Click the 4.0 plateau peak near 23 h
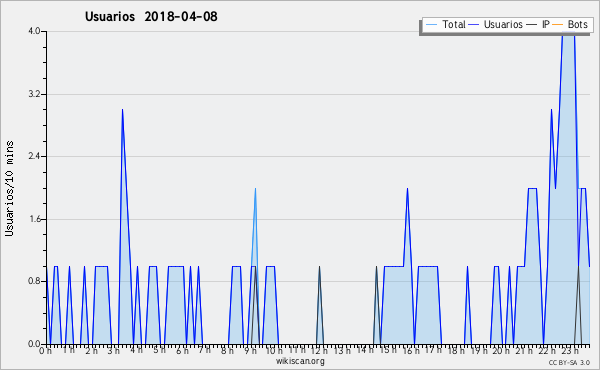 point(568,33)
